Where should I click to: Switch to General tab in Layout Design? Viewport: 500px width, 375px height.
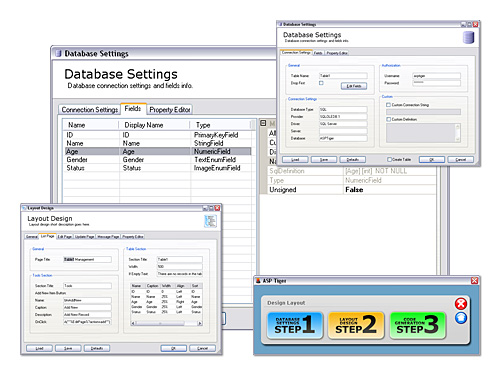(32, 237)
